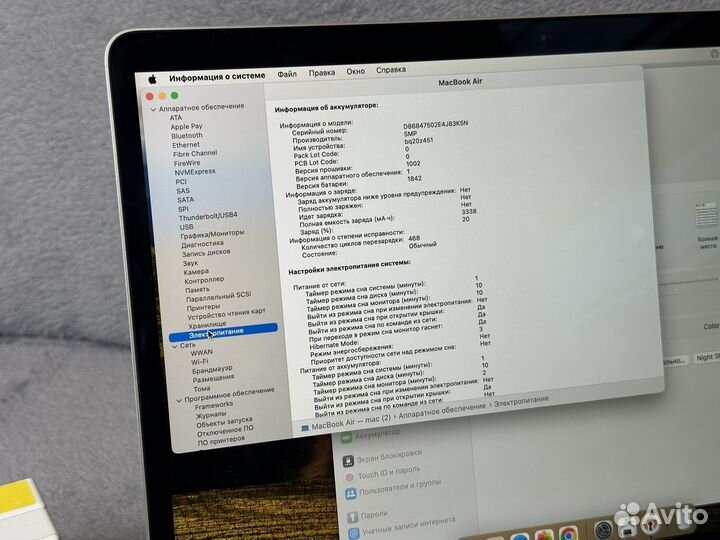Select ПО принтеров item
The width and height of the screenshot is (720, 540).
coord(221,441)
